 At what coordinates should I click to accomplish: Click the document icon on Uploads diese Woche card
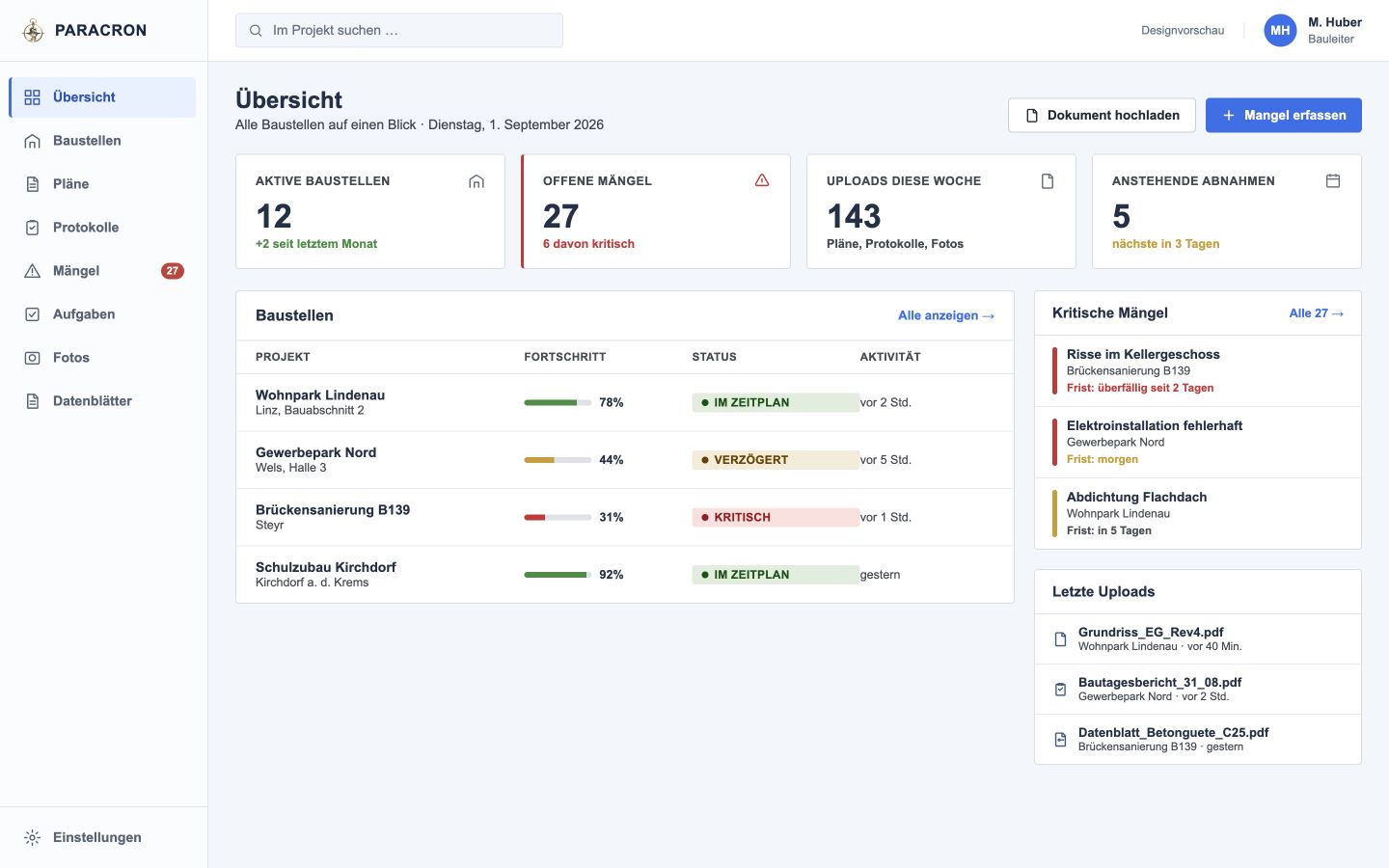1048,181
